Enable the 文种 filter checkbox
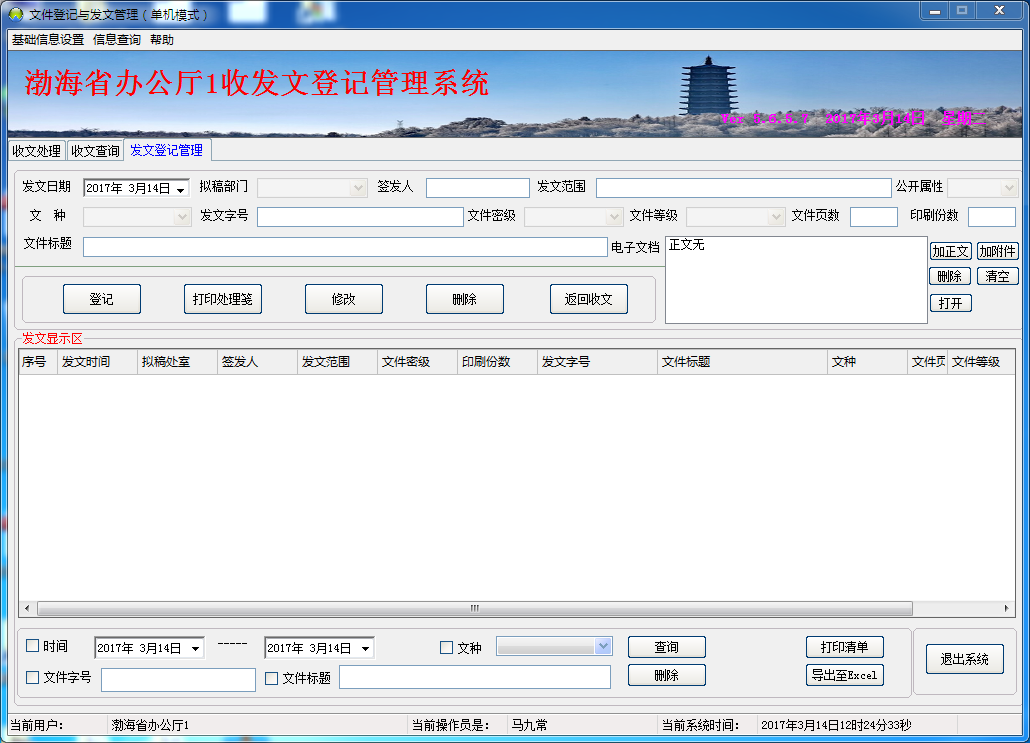The image size is (1030, 743). (x=446, y=648)
